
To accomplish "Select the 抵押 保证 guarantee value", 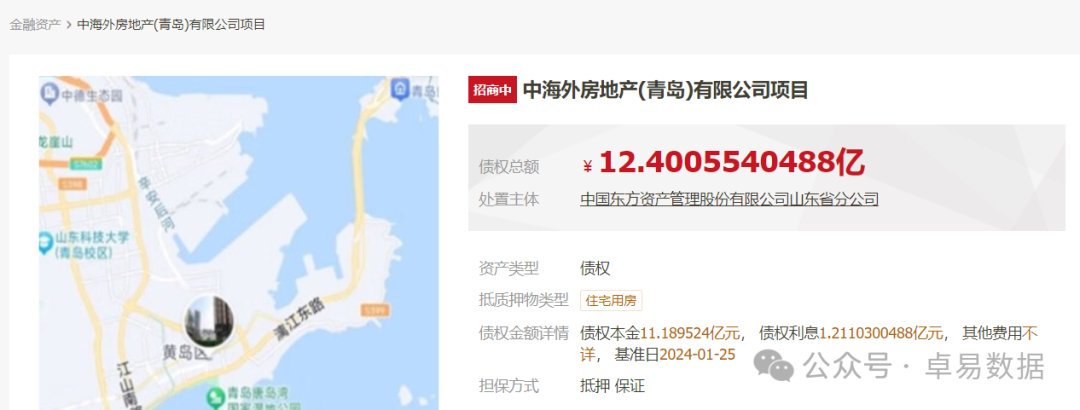I will click(612, 386).
